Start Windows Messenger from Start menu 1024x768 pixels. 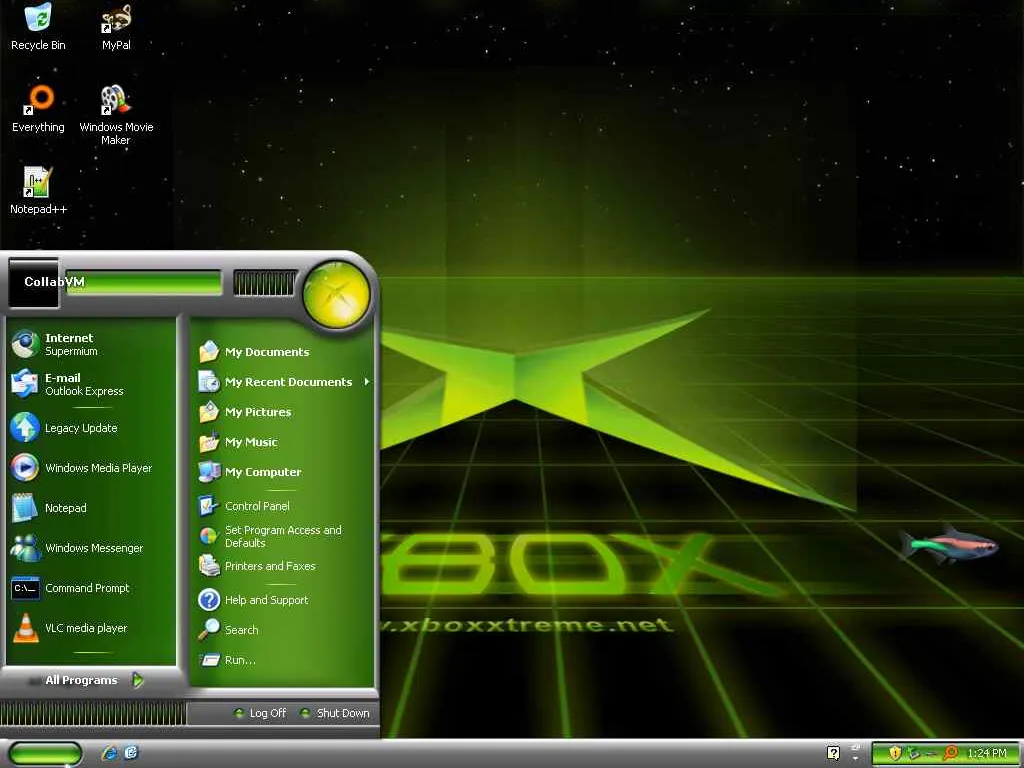pos(91,548)
